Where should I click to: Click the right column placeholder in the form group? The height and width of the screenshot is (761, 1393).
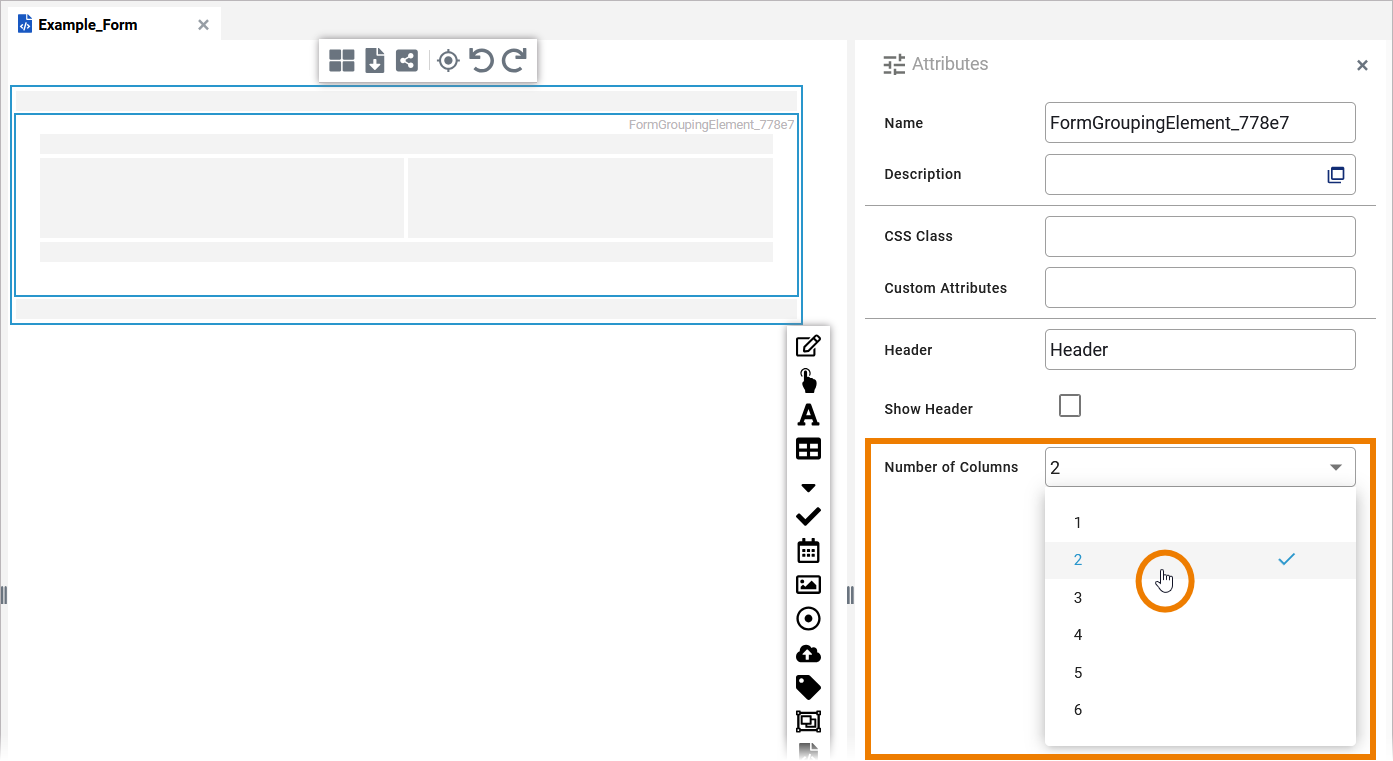590,198
